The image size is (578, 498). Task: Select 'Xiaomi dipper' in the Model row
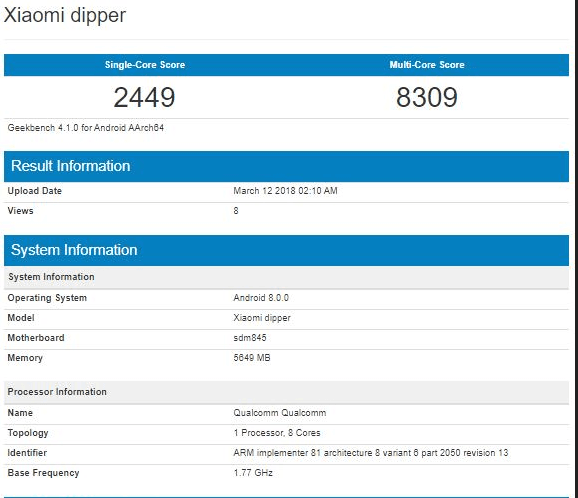262,318
